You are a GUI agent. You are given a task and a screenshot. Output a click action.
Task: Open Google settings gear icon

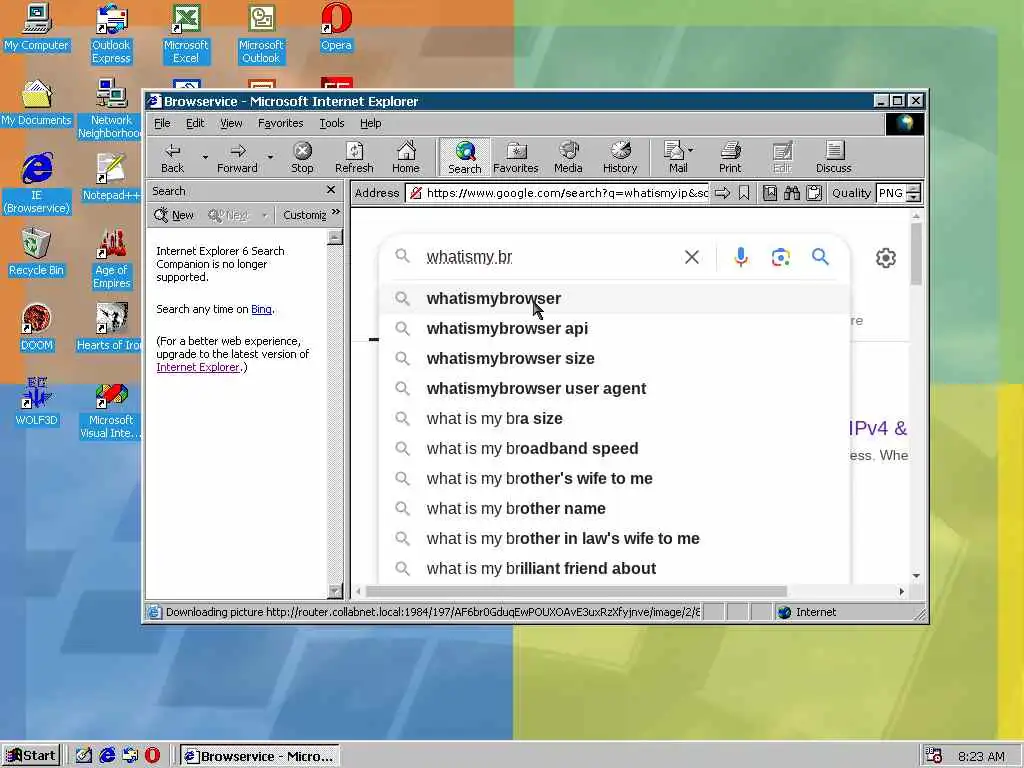coord(886,258)
